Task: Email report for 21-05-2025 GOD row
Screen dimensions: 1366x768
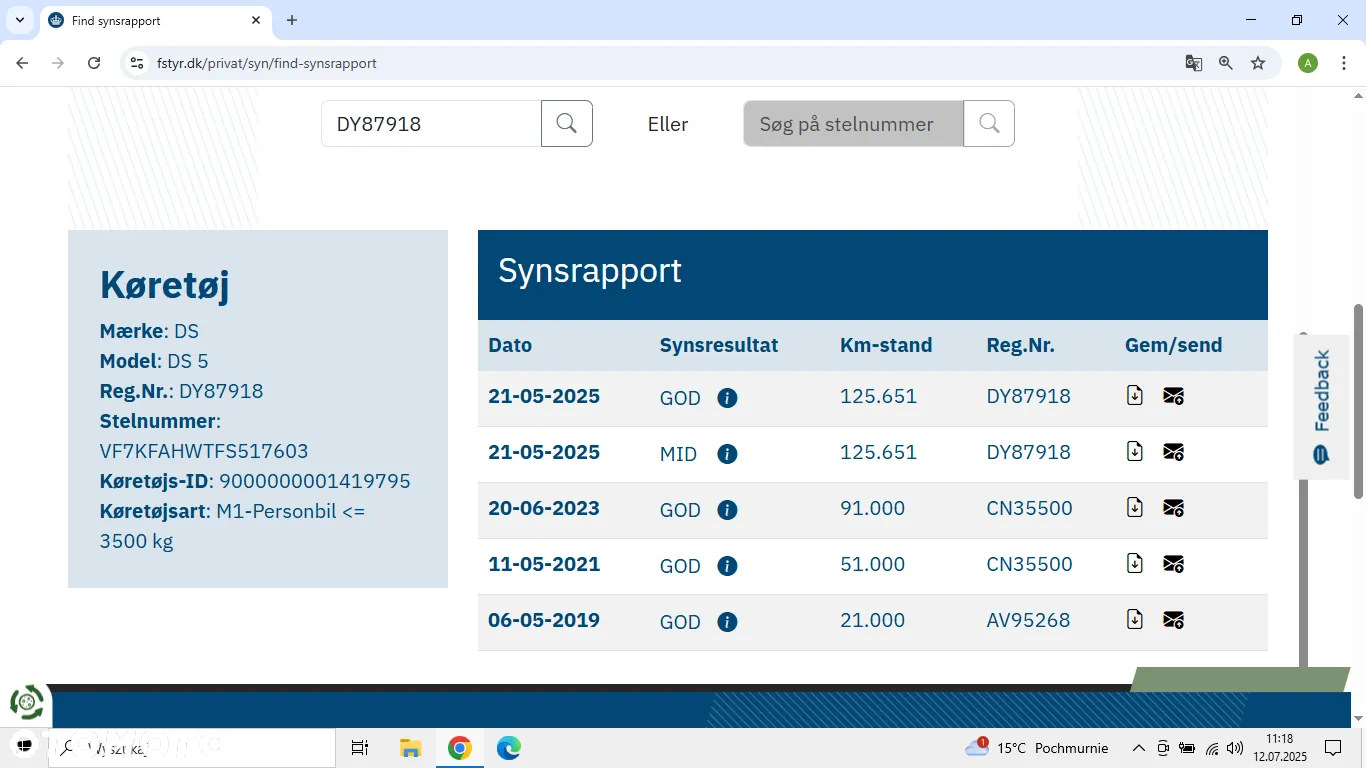Action: point(1174,396)
